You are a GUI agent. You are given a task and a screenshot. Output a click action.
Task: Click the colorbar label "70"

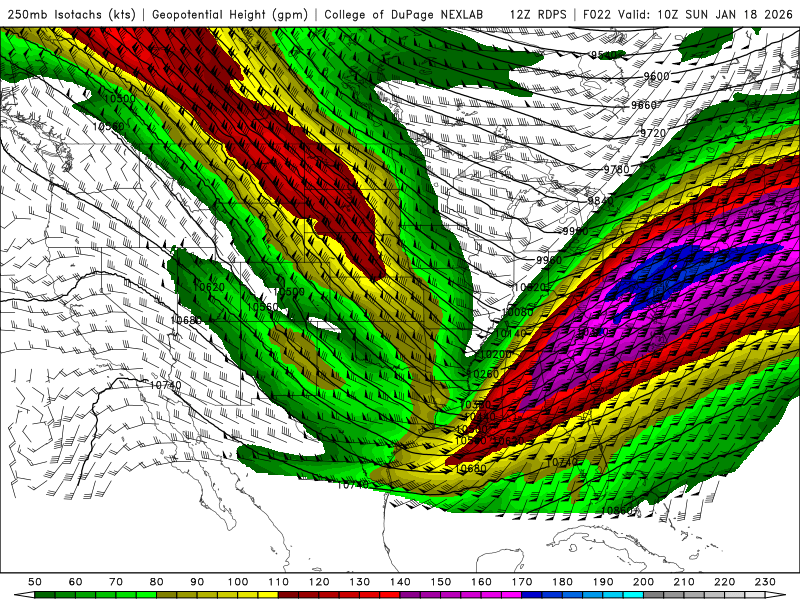coord(116,582)
